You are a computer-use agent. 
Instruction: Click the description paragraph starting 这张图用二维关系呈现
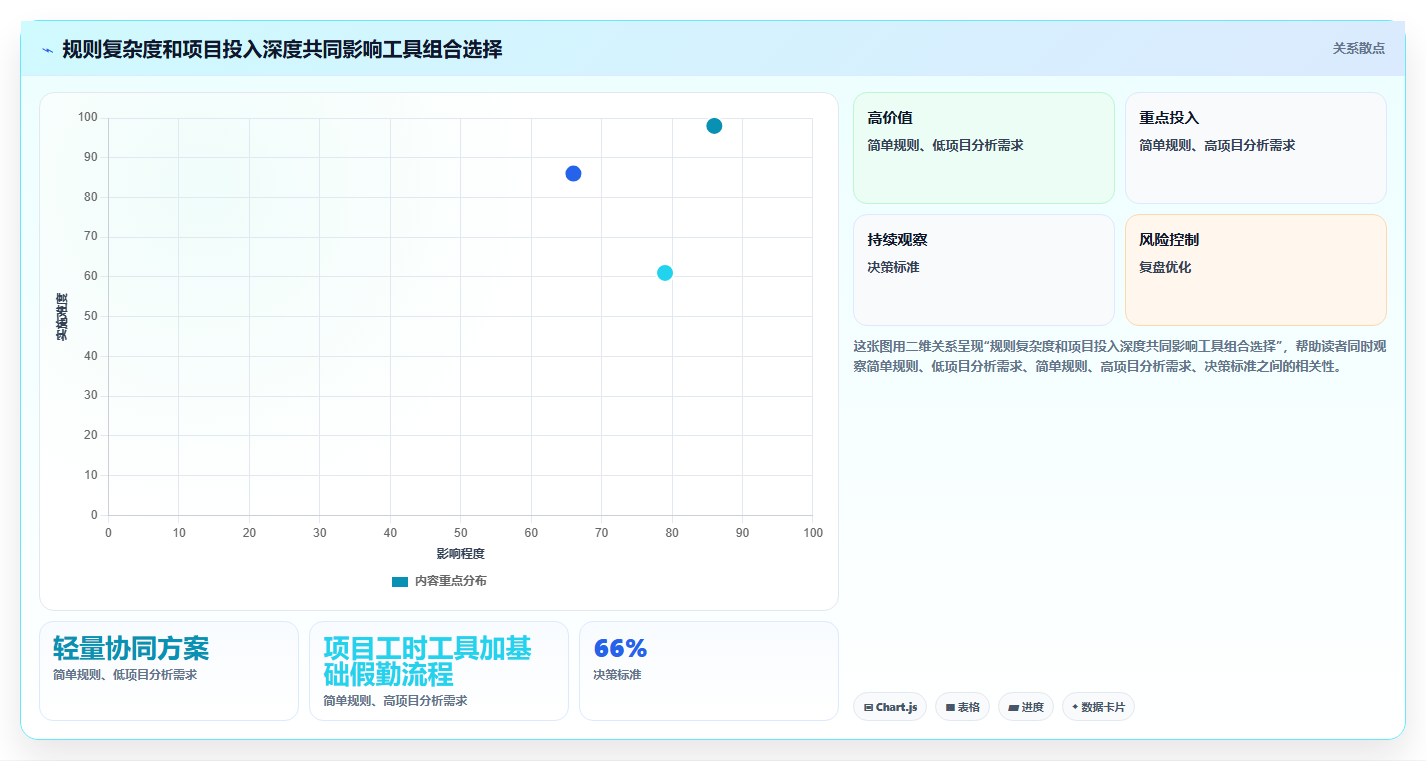click(1120, 356)
